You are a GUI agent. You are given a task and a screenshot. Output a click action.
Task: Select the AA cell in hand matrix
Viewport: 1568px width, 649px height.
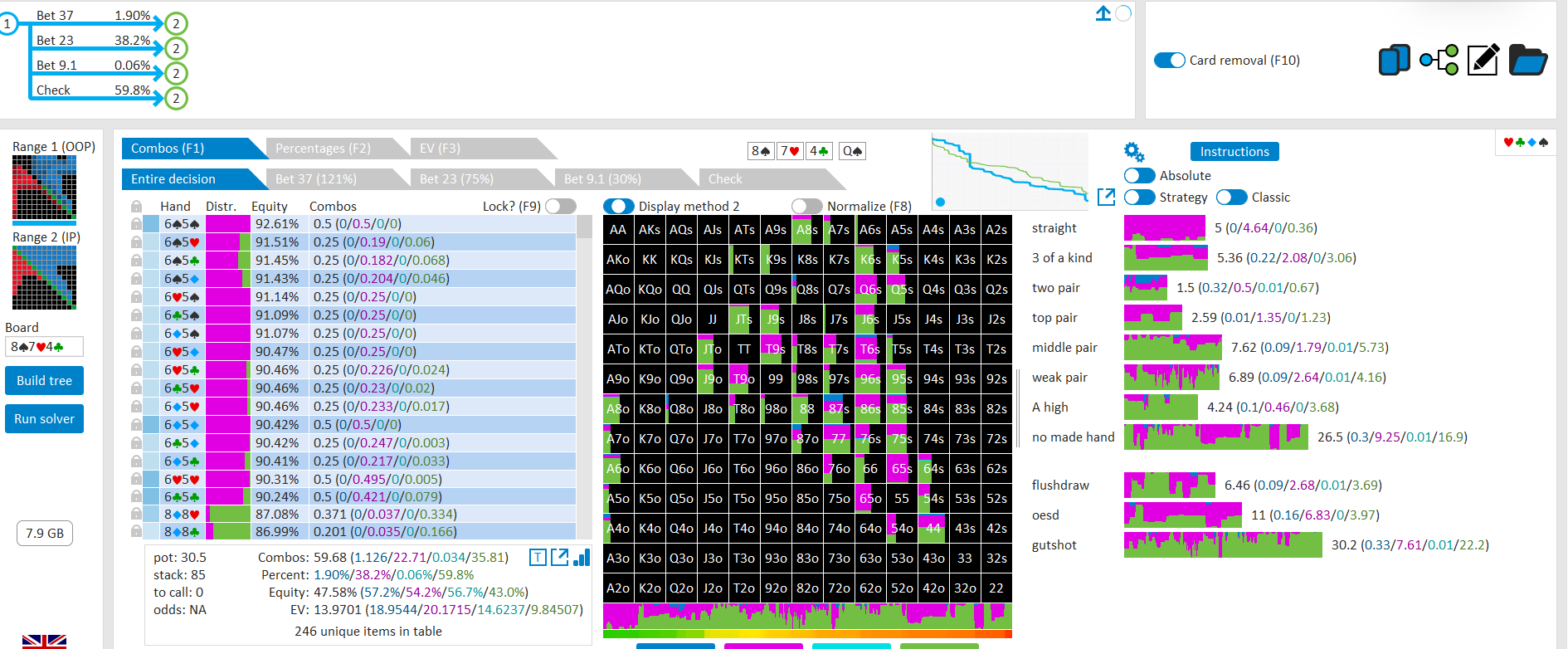tap(618, 230)
